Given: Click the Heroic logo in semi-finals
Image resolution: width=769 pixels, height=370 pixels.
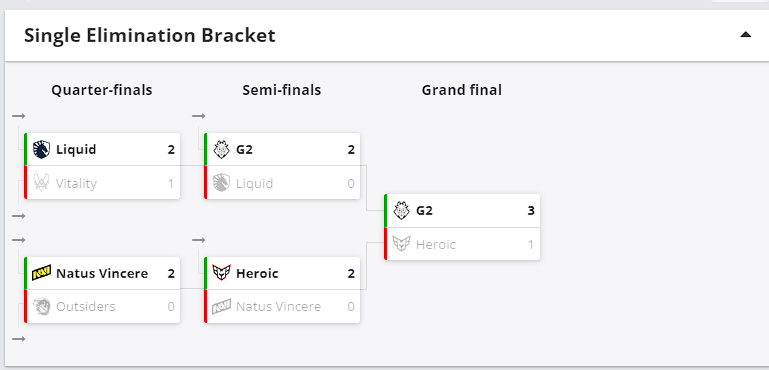Looking at the screenshot, I should click(221, 273).
